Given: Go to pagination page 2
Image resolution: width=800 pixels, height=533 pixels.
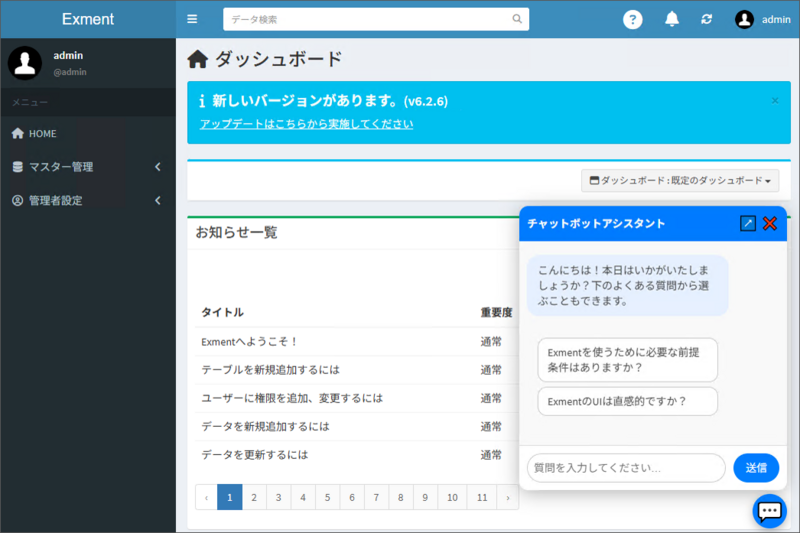Looking at the screenshot, I should pos(254,497).
